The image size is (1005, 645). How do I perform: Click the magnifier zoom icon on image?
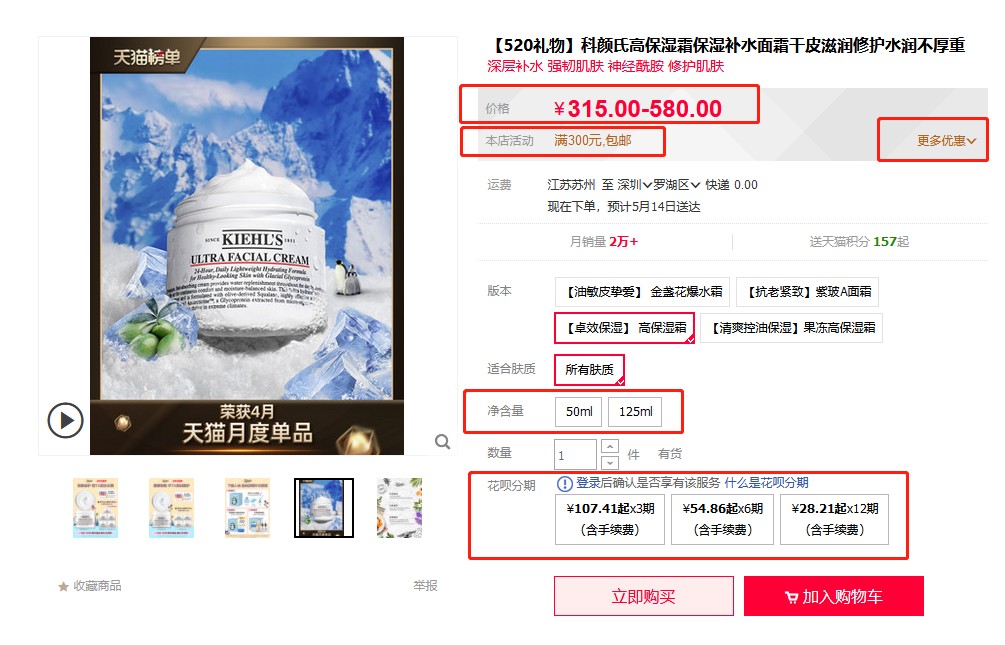click(x=442, y=442)
